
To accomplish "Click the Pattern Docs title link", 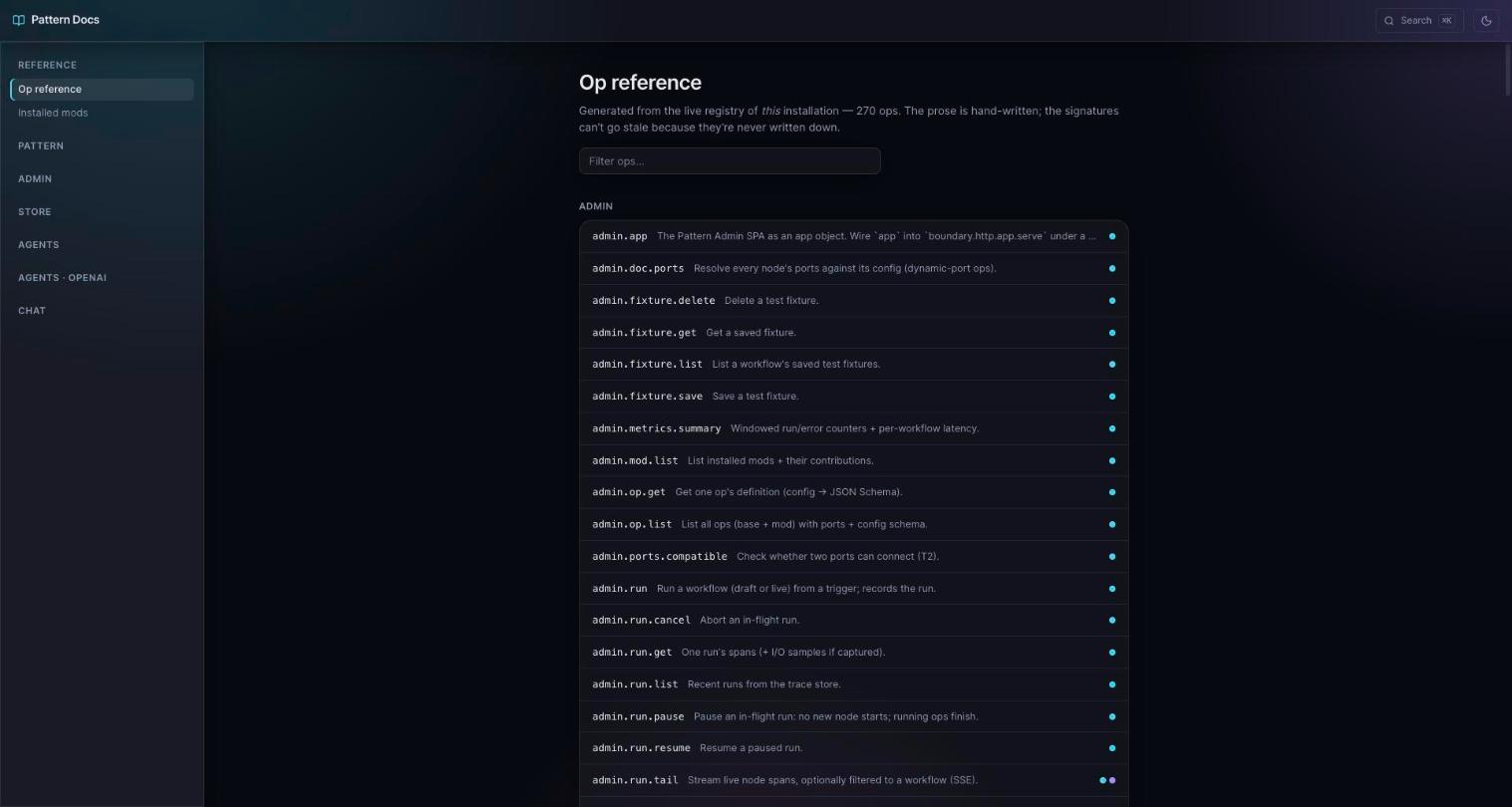I will [x=65, y=20].
